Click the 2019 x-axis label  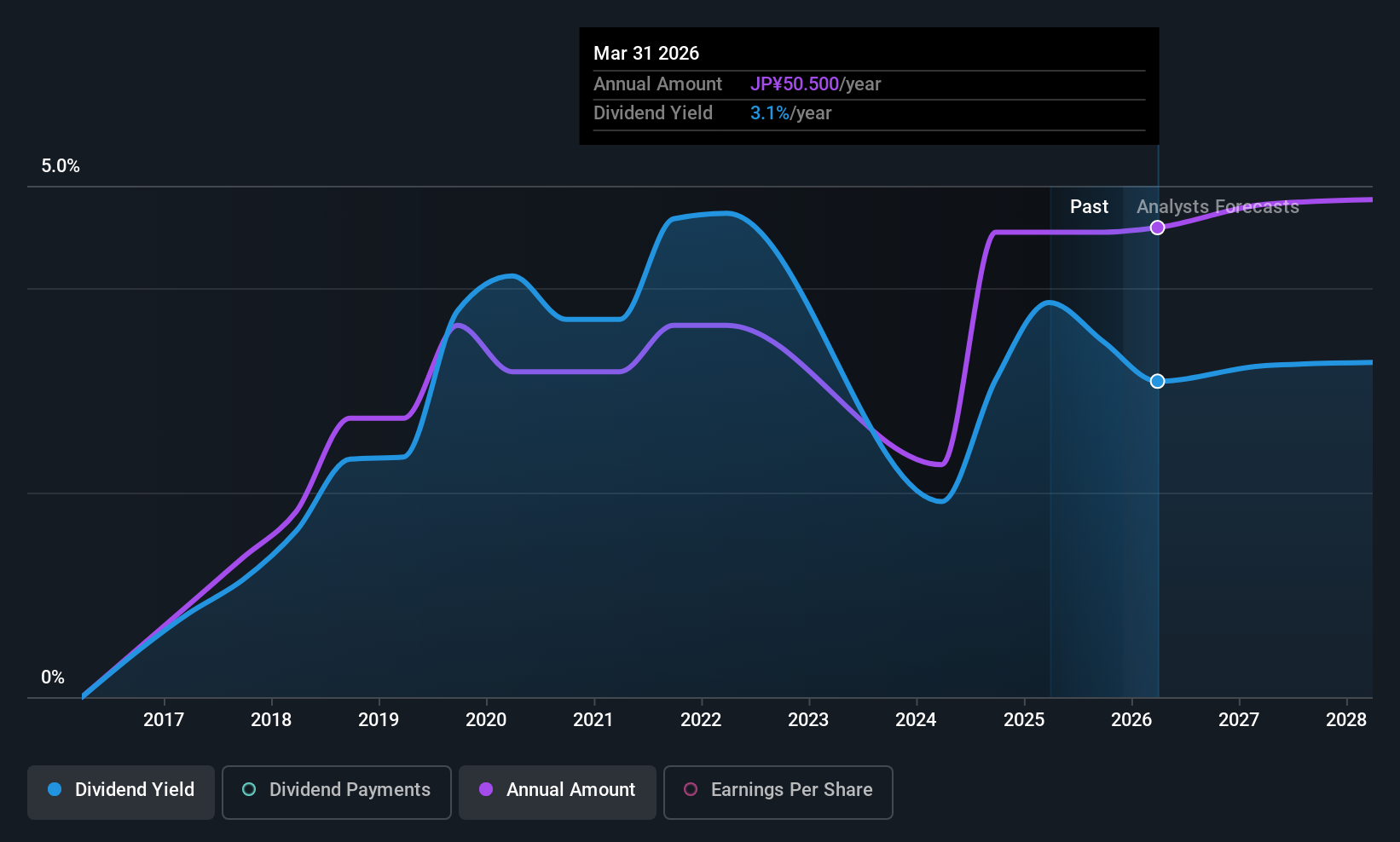(x=379, y=720)
